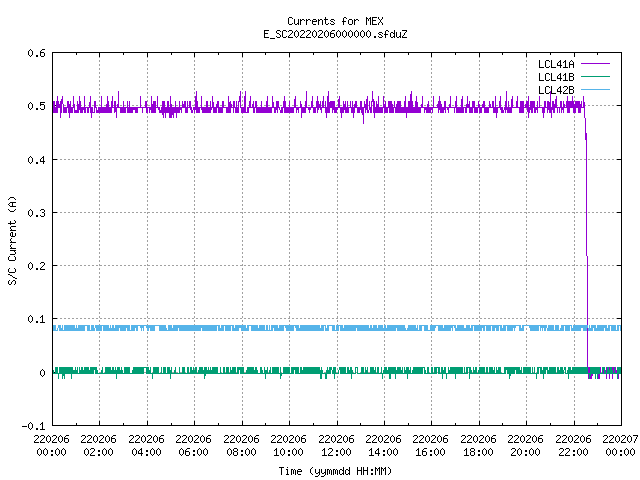Click the 220206 06:00 x-axis tick label
This screenshot has height=480, width=640.
coord(193,445)
